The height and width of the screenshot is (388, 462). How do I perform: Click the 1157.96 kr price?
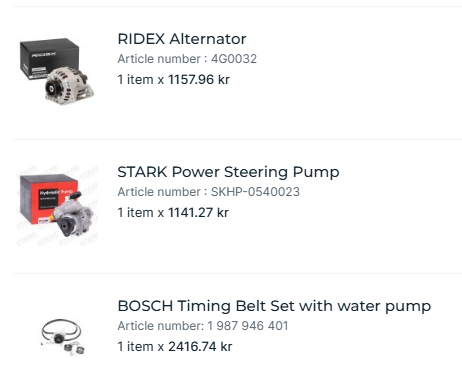tap(199, 80)
